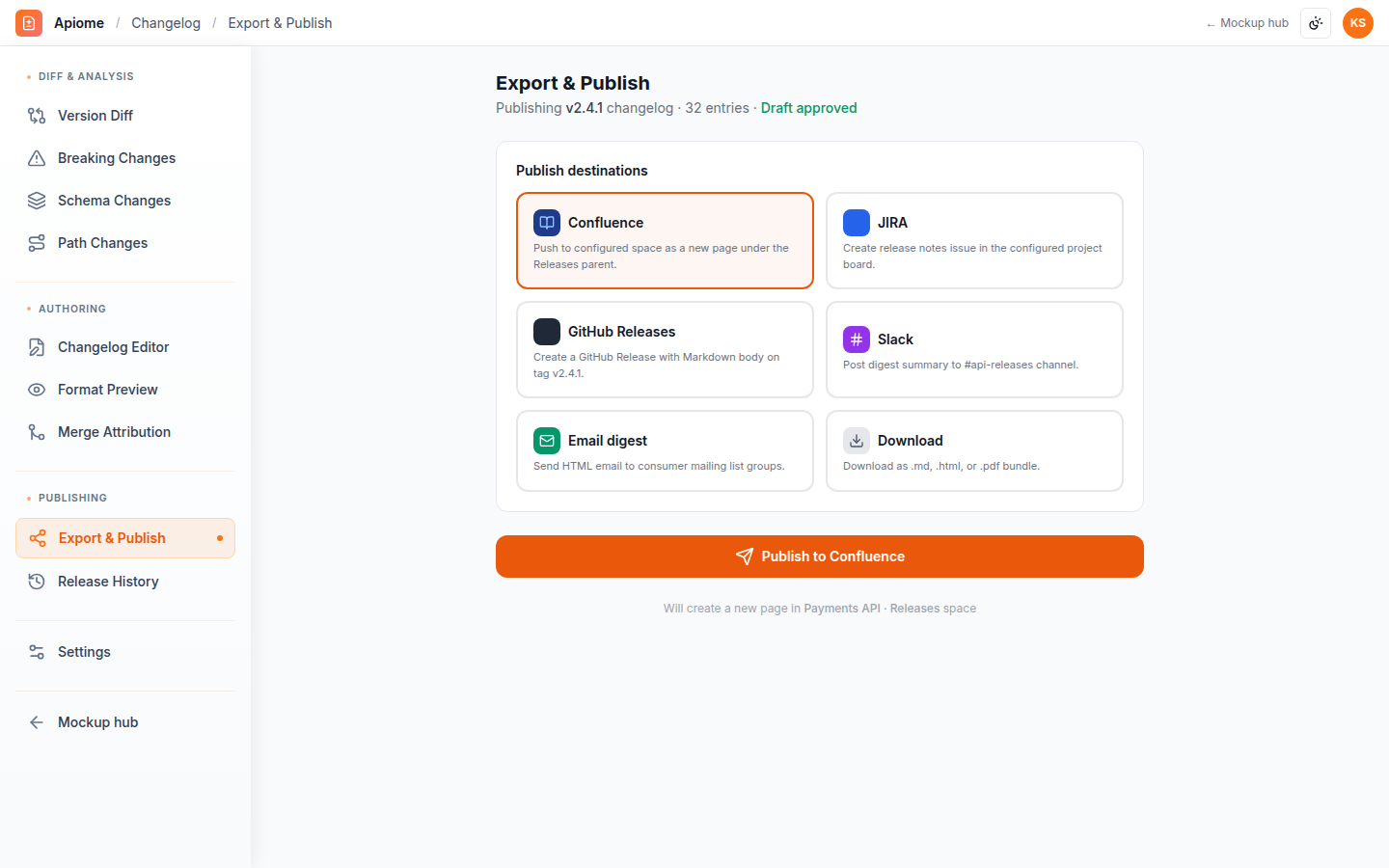The image size is (1389, 868).
Task: Click the Changelog Editor file icon
Action: [37, 347]
